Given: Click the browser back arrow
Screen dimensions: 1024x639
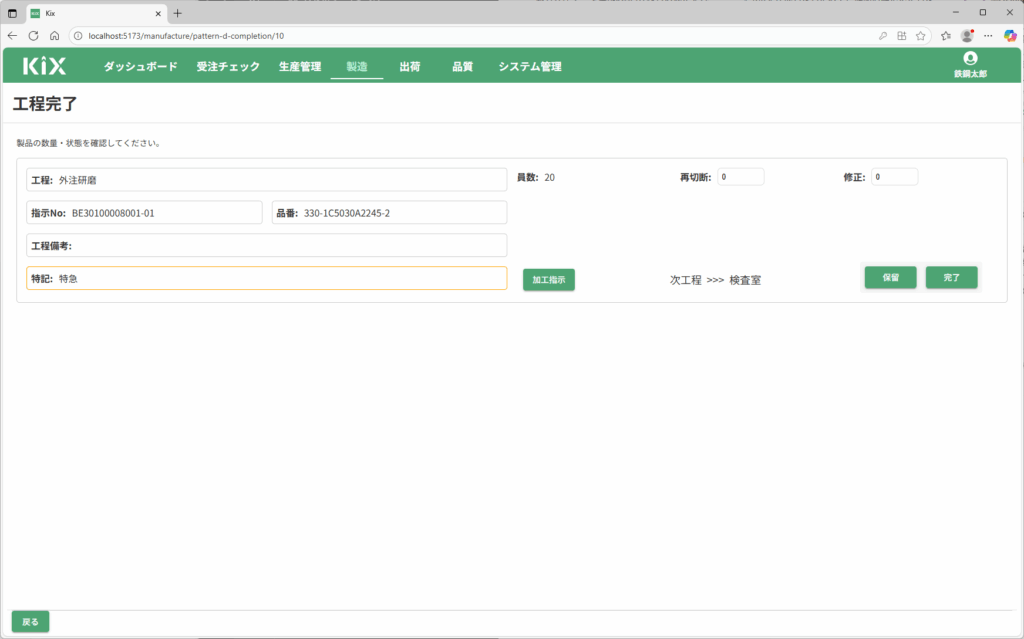Looking at the screenshot, I should pos(13,35).
